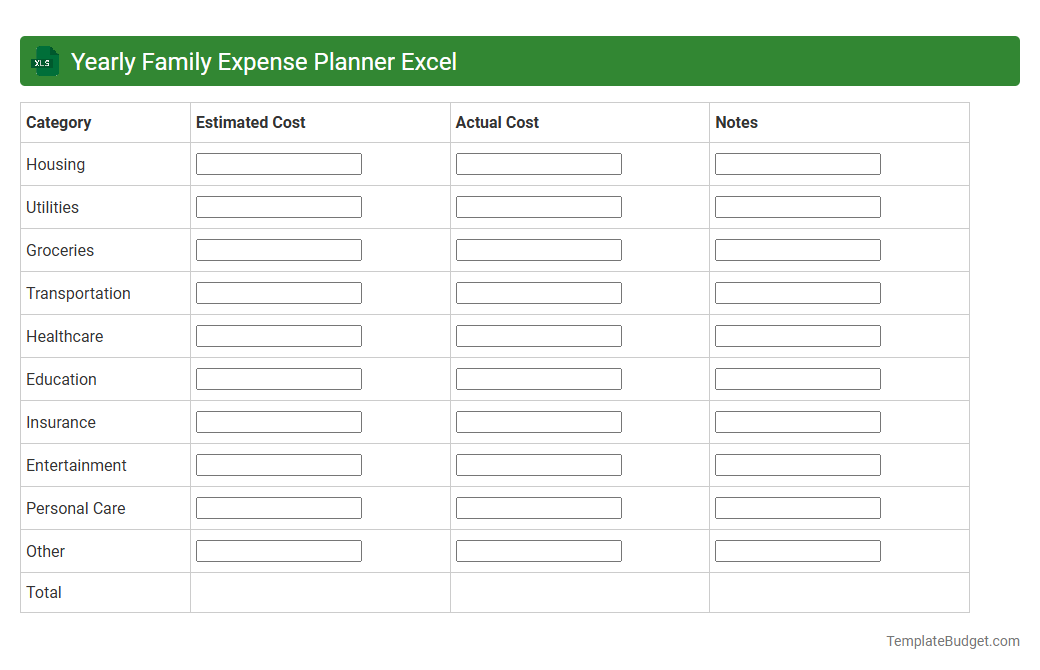Click the Total row label

[x=44, y=592]
